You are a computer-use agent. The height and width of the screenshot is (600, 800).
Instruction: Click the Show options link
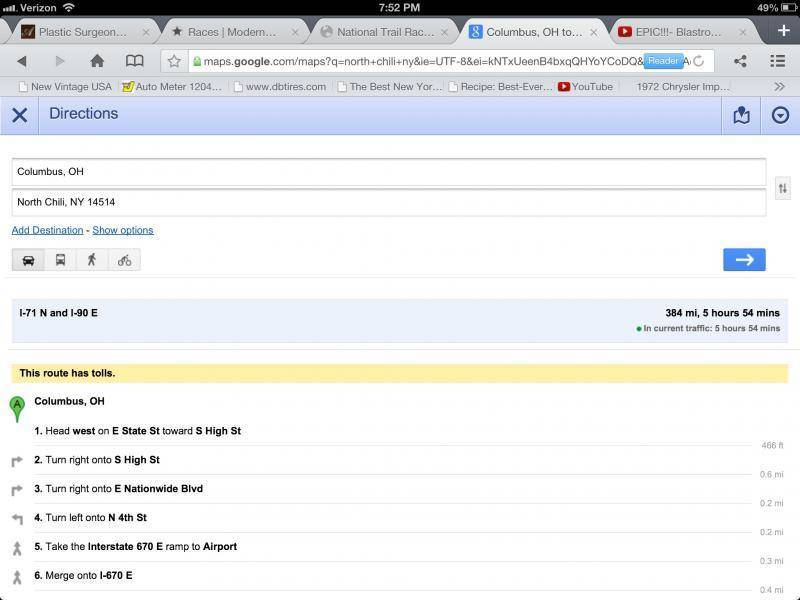pos(123,230)
